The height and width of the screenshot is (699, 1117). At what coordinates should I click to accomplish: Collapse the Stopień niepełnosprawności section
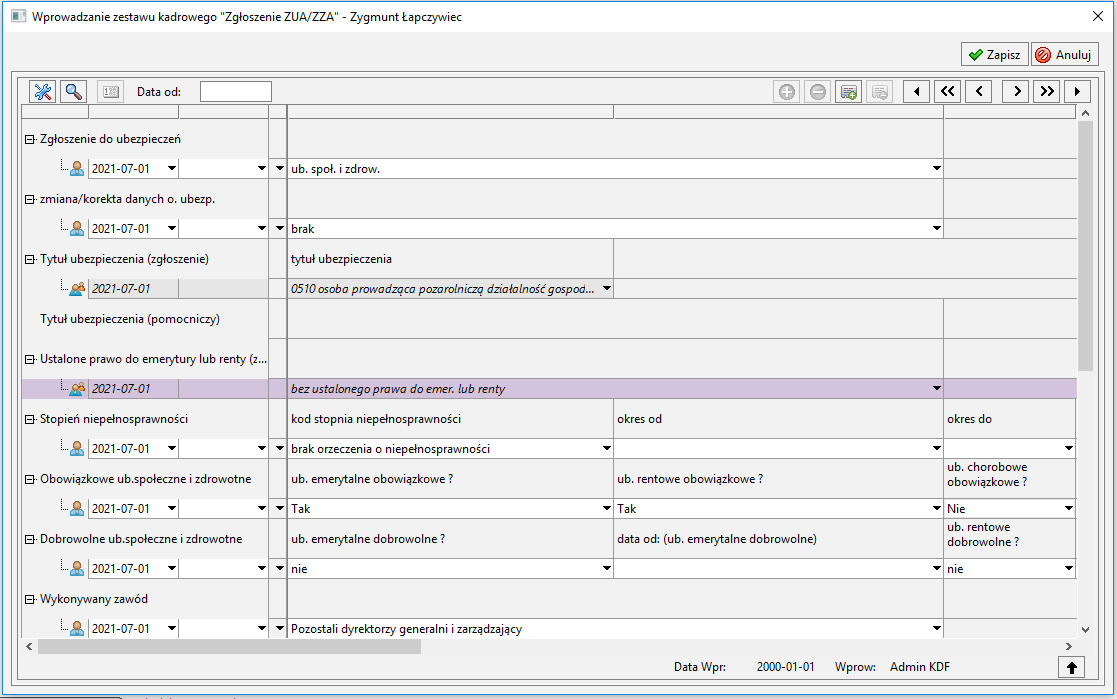(x=30, y=420)
